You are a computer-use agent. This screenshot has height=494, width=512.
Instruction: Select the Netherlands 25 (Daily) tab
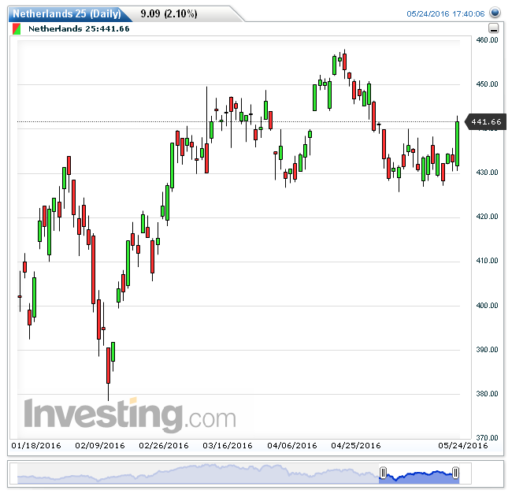[x=67, y=14]
